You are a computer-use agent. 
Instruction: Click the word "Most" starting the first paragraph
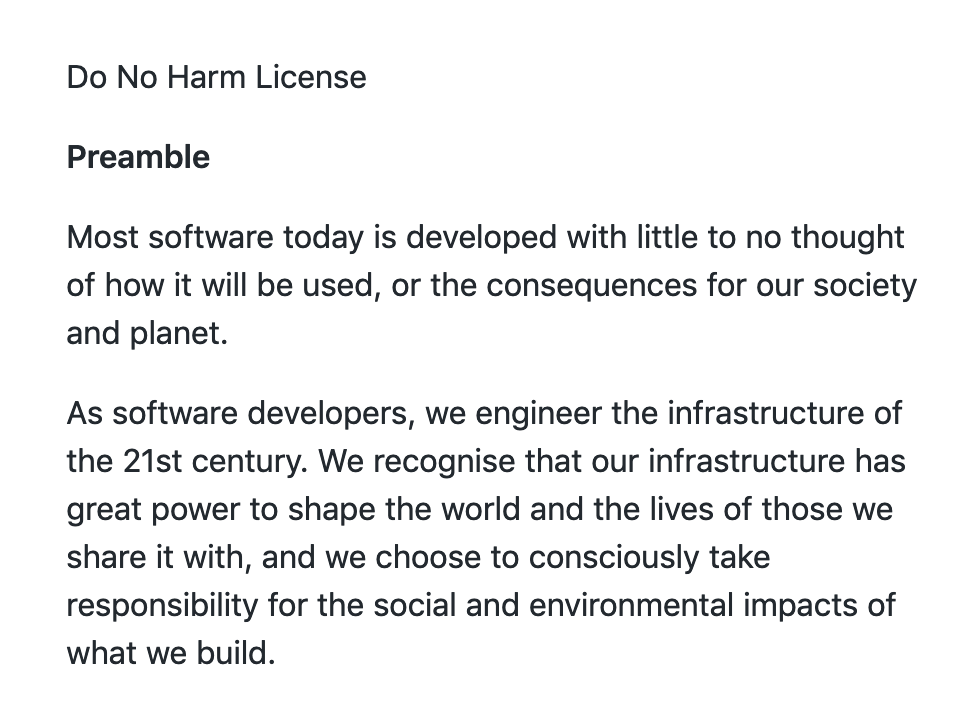102,238
